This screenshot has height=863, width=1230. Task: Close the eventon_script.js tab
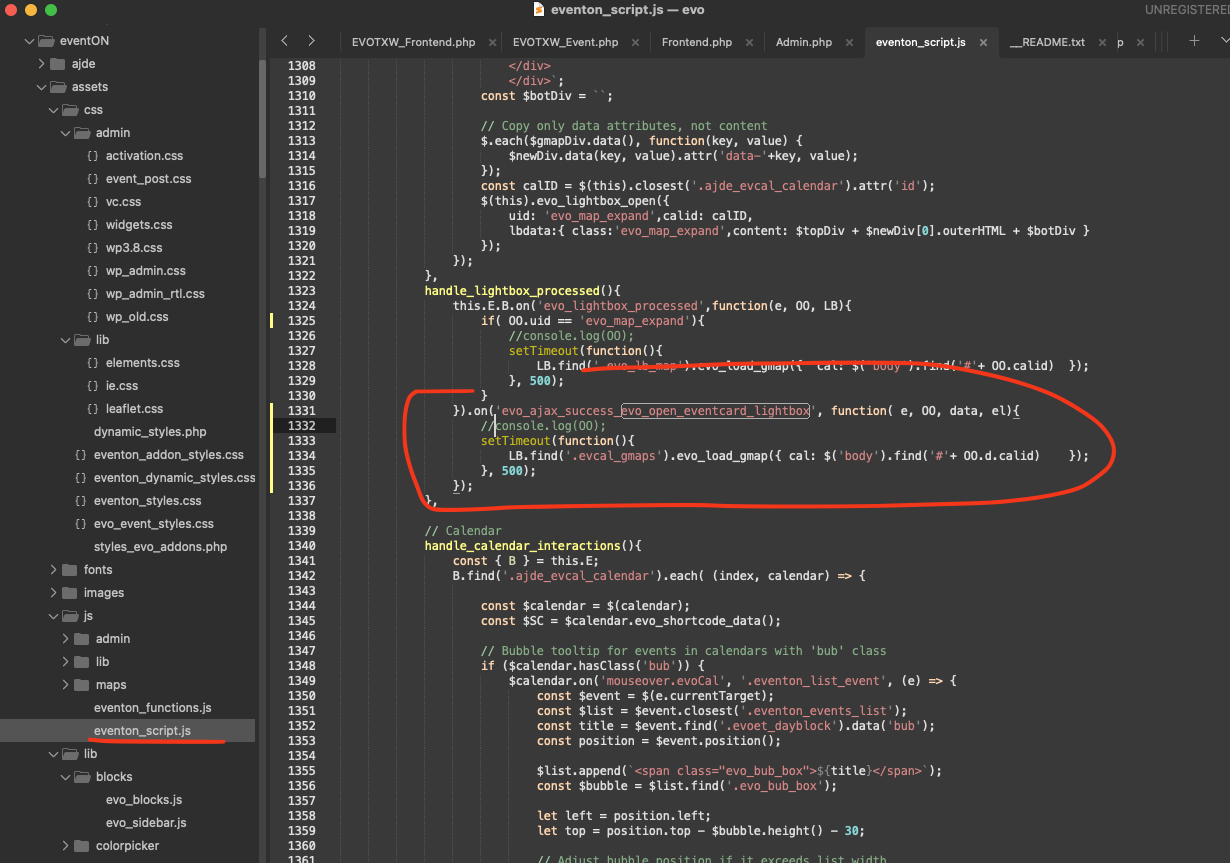[x=983, y=43]
